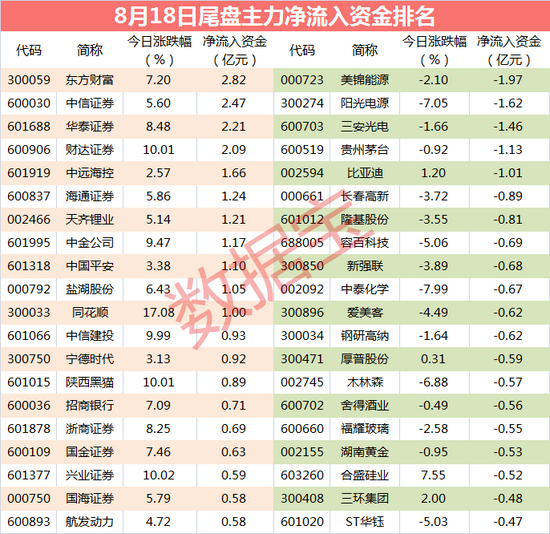Select stock code 601995

click(x=29, y=243)
